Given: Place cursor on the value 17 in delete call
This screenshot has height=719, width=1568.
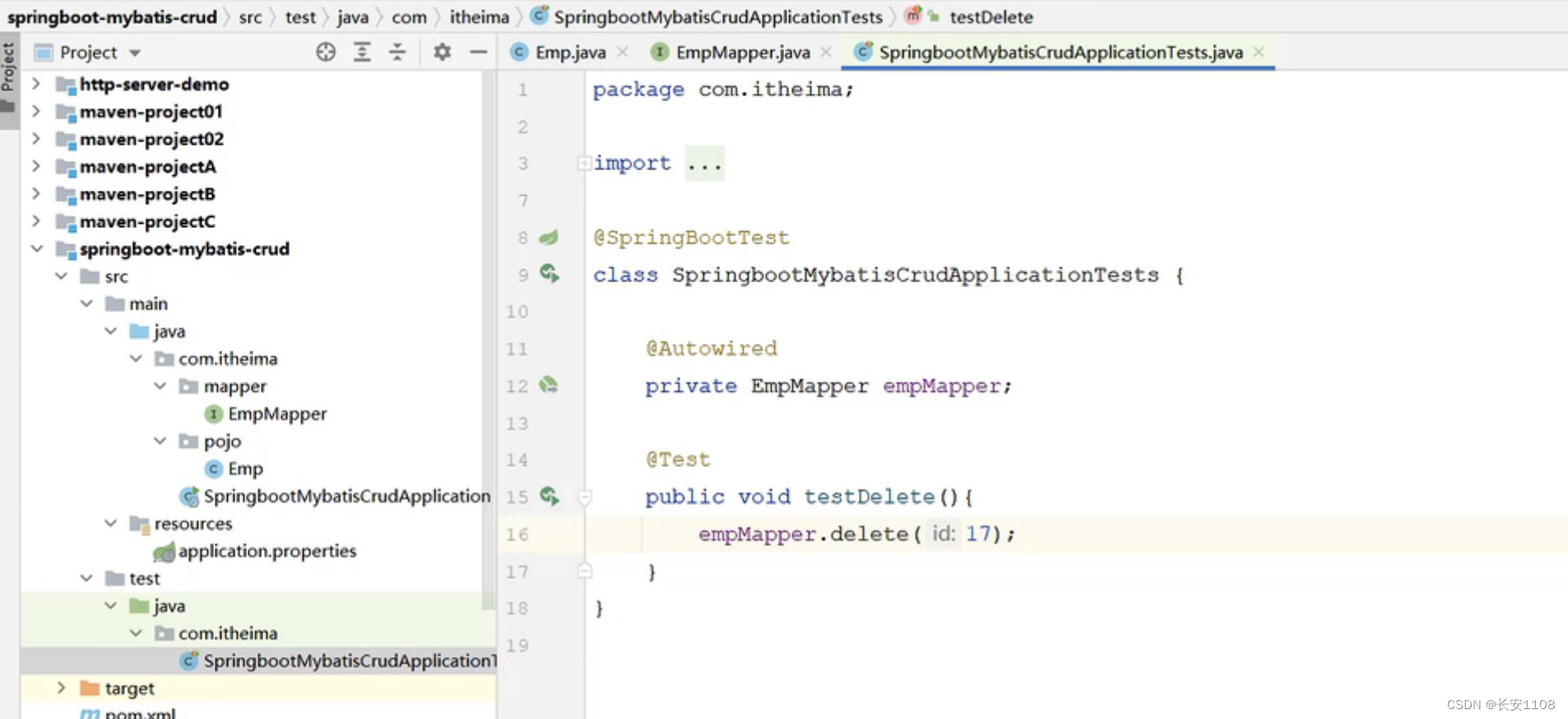Looking at the screenshot, I should pos(977,534).
